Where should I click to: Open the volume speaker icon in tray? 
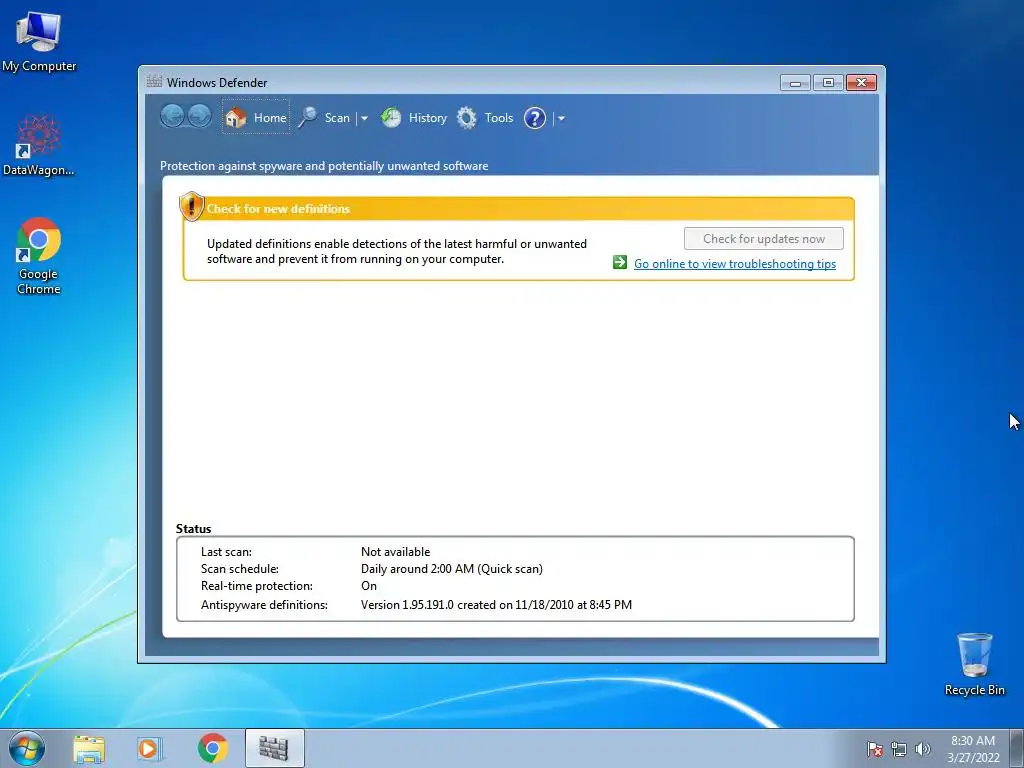923,749
